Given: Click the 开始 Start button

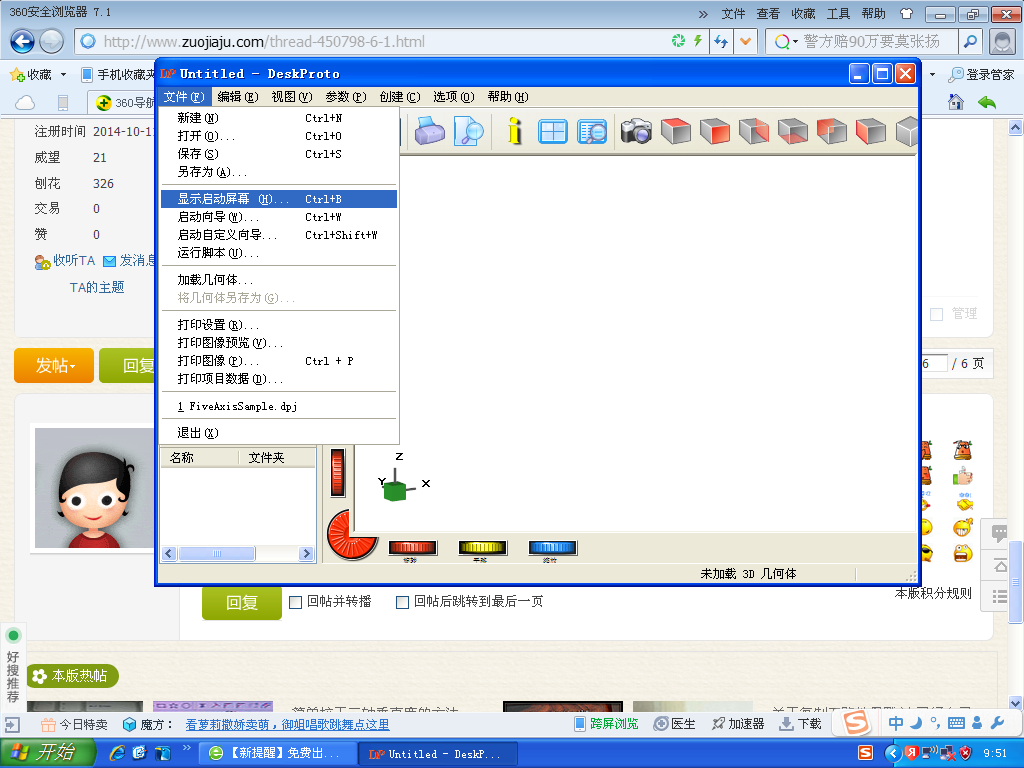Looking at the screenshot, I should (48, 753).
